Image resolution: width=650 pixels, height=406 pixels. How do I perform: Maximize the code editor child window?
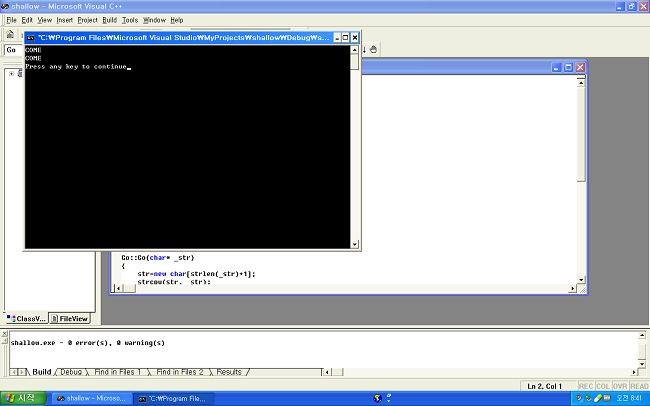pos(567,67)
